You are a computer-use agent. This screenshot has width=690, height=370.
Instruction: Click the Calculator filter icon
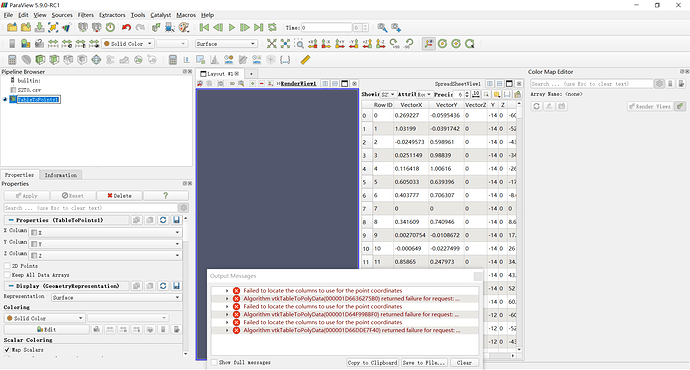(12, 60)
